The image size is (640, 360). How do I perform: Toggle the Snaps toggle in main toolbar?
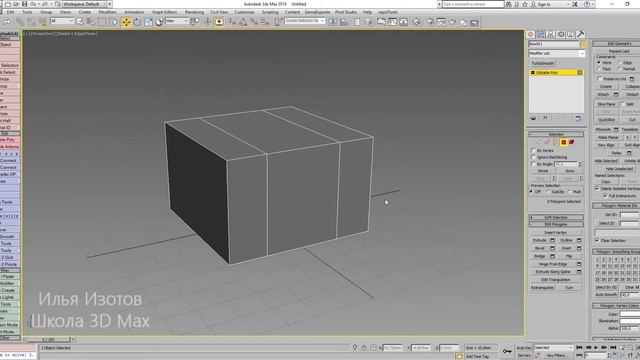tap(232, 22)
